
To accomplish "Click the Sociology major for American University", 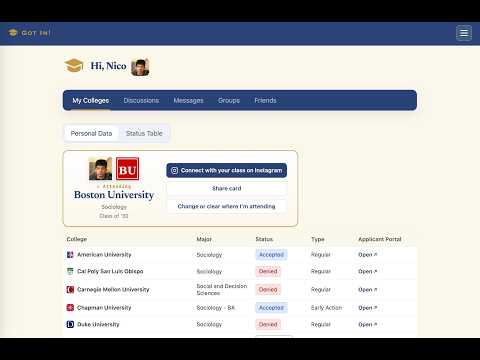I will (x=209, y=255).
